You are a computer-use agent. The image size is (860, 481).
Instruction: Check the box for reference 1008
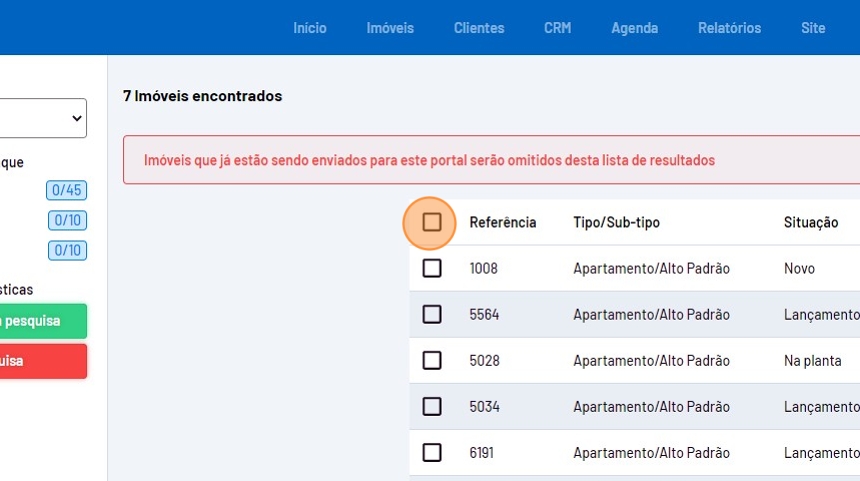coord(432,268)
